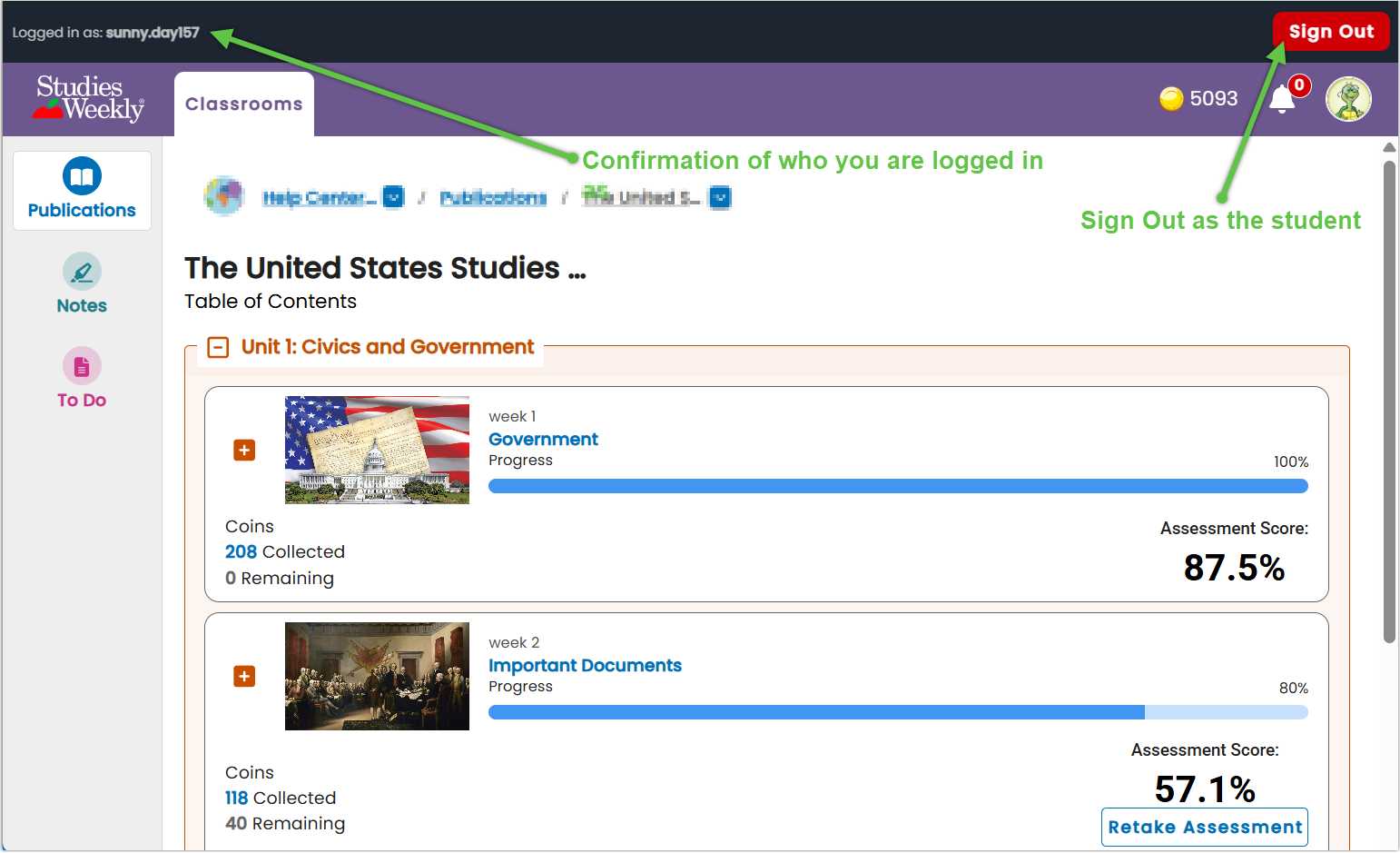Expand week 2 Important Documents with the plus icon
1400x853 pixels.
tap(244, 676)
